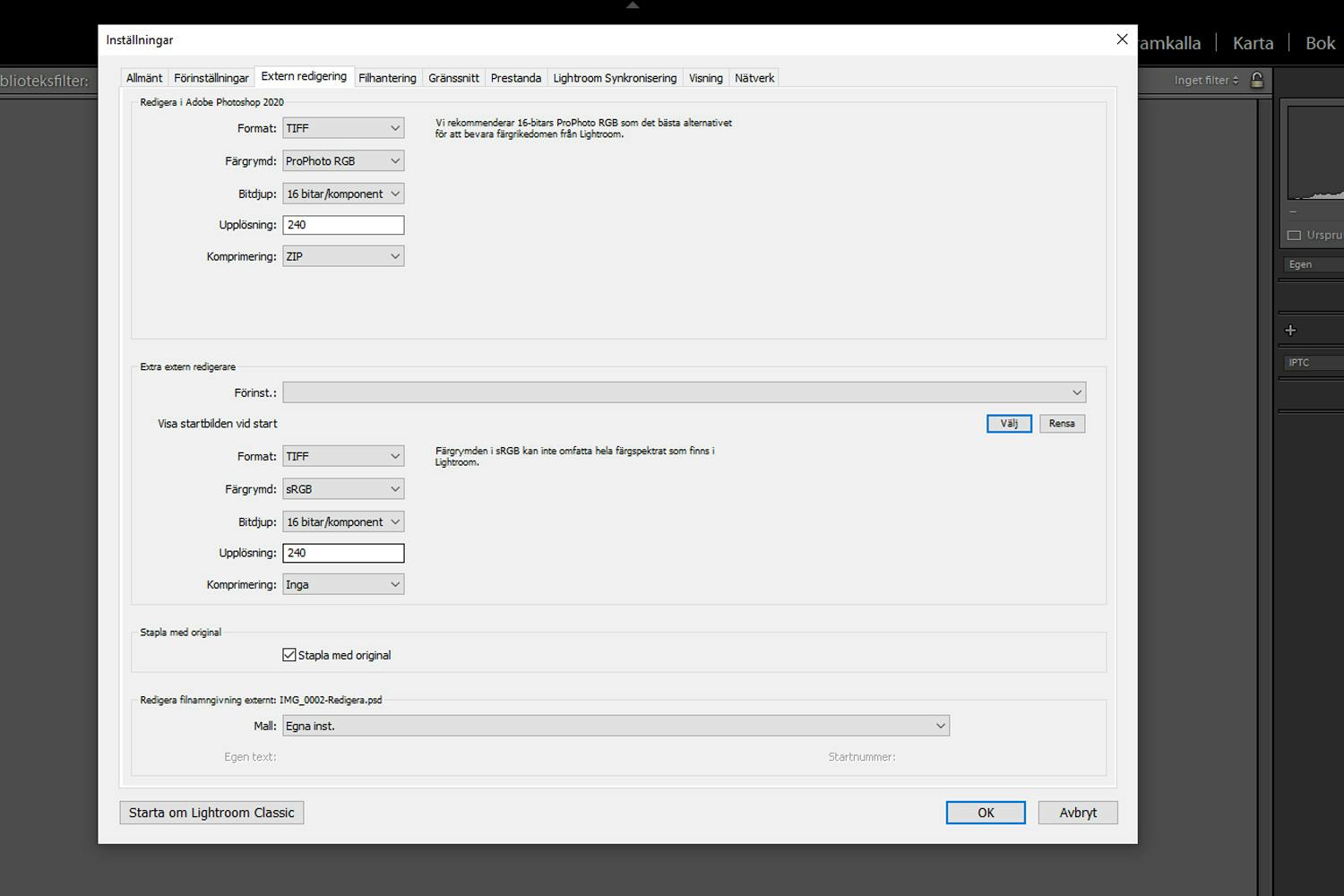This screenshot has width=1344, height=896.
Task: Switch to the Allmänt tab
Action: pyautogui.click(x=144, y=78)
